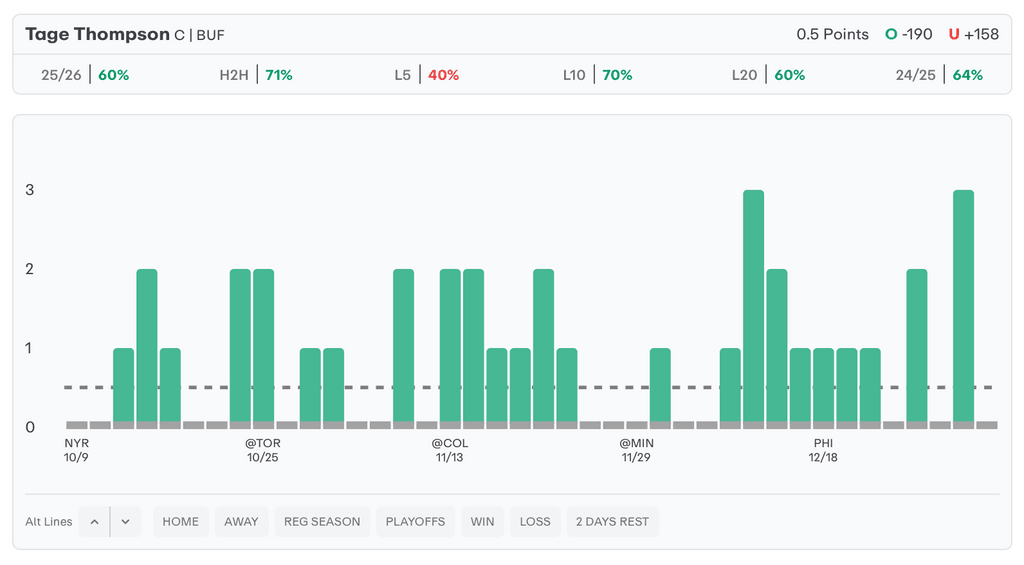Click the bar above the @TOR 10/25 label

pos(263,345)
